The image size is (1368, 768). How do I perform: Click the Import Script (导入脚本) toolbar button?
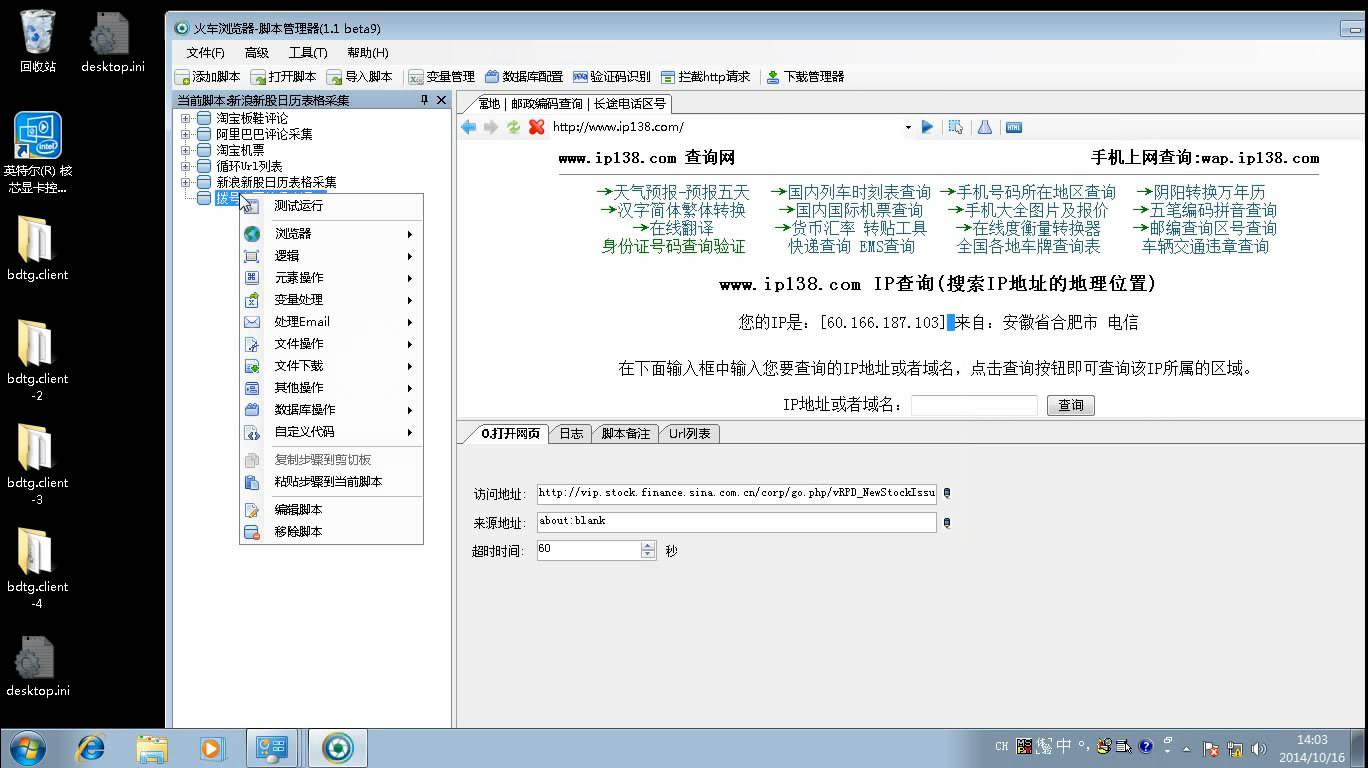360,77
